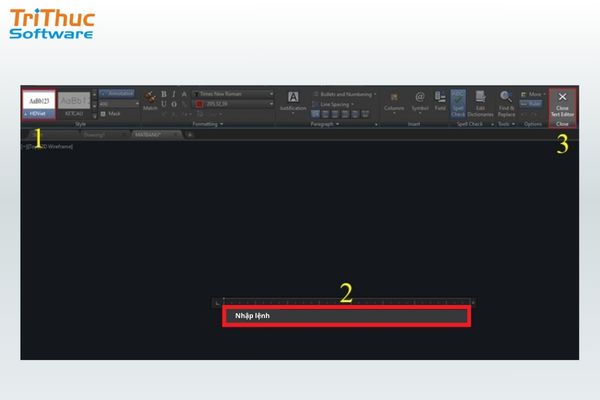Toggle the Annotative option
The width and height of the screenshot is (600, 400).
pos(117,93)
